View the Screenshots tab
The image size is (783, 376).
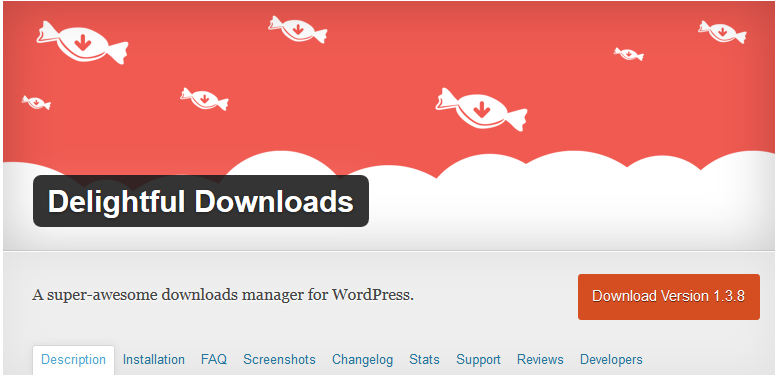[279, 360]
